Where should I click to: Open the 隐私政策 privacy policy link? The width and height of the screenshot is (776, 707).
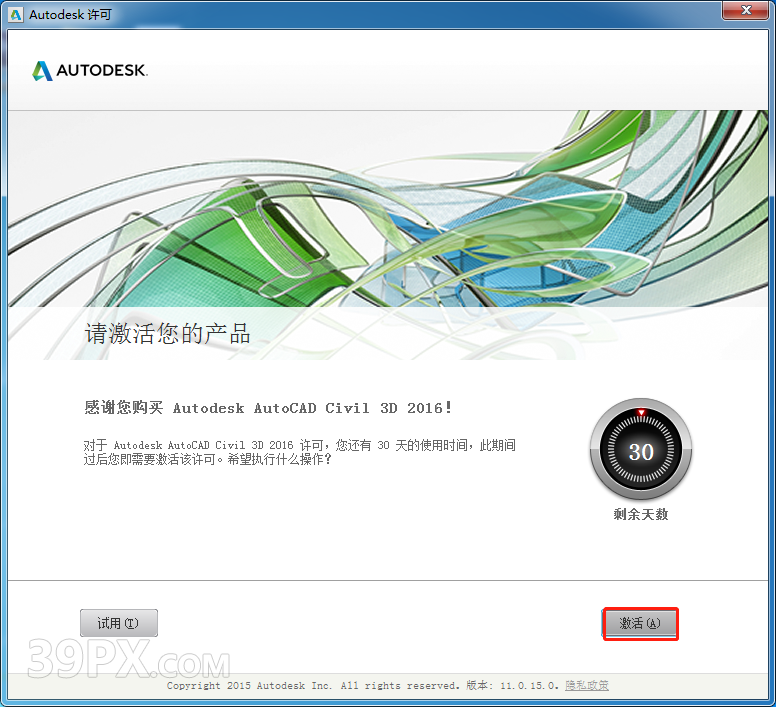587,685
